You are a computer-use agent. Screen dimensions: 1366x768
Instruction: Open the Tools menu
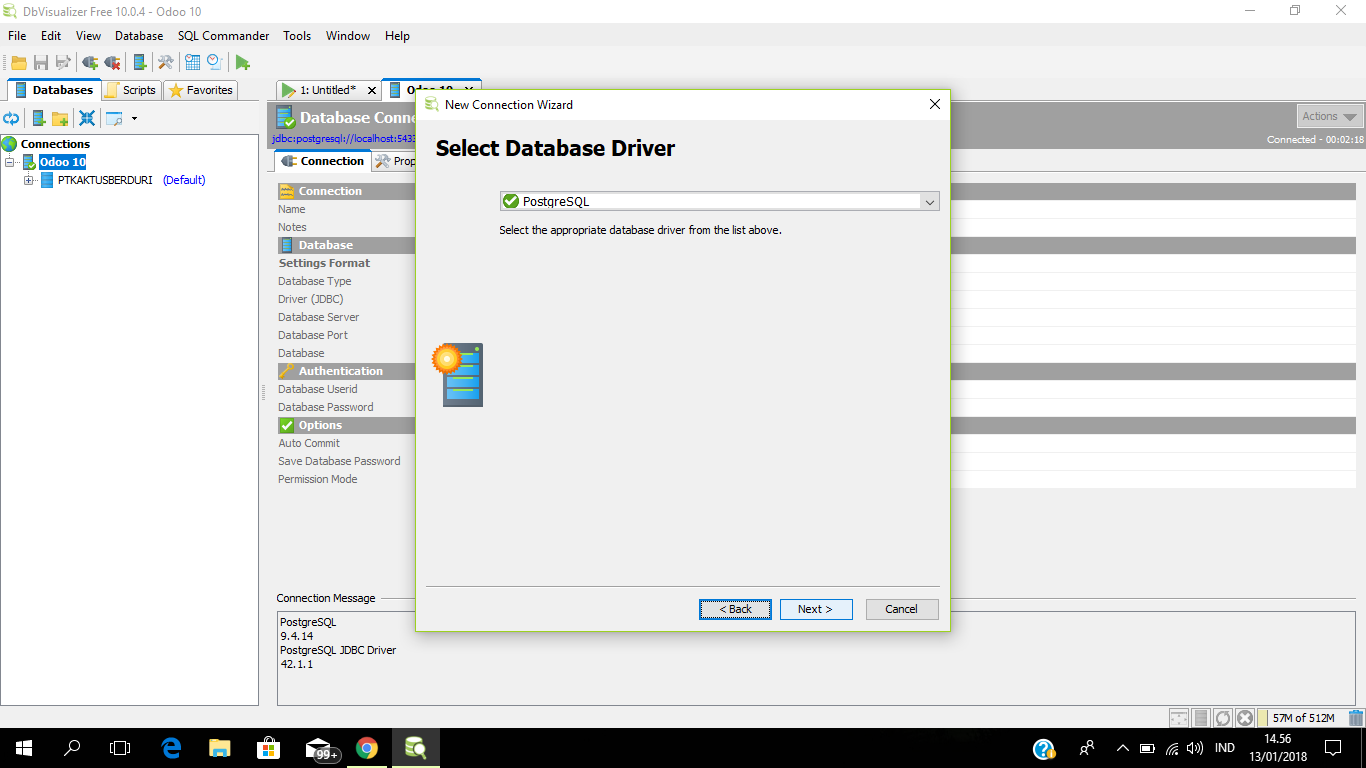pyautogui.click(x=297, y=35)
